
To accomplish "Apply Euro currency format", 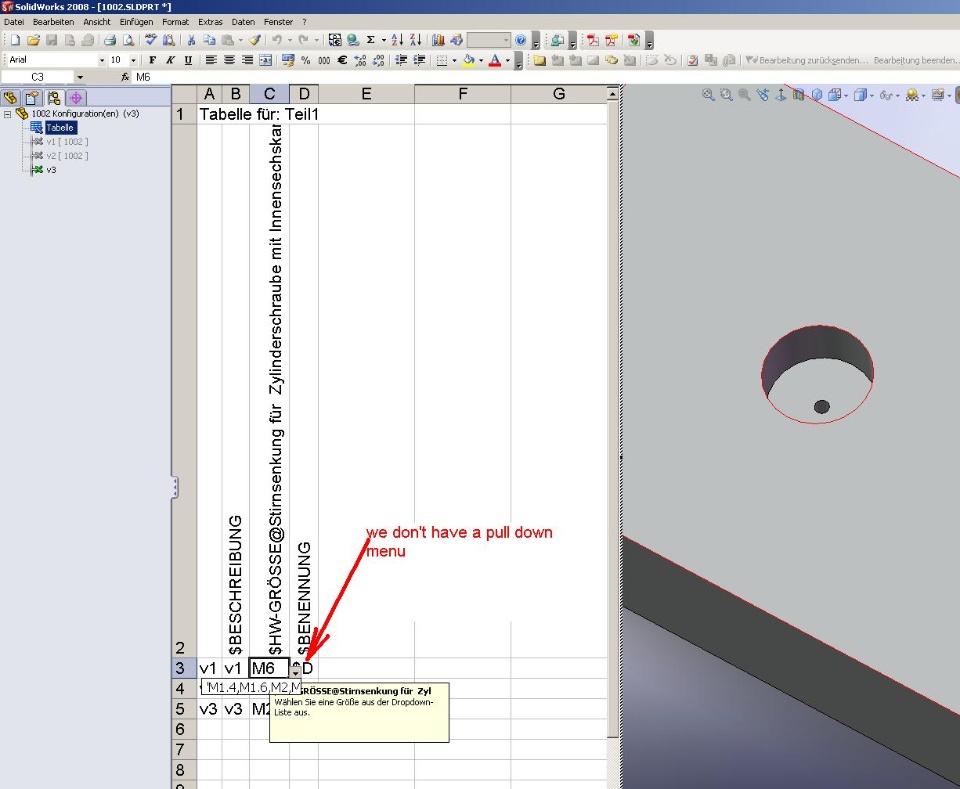I will (x=342, y=60).
